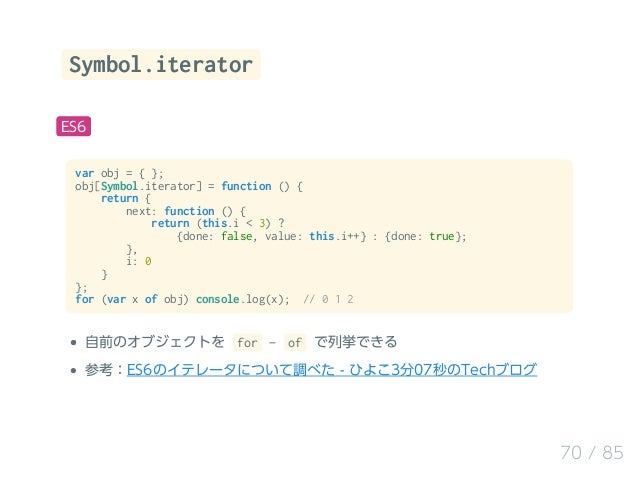638x478 pixels.
Task: Click the slide counter 70 / 85
Action: (592, 452)
